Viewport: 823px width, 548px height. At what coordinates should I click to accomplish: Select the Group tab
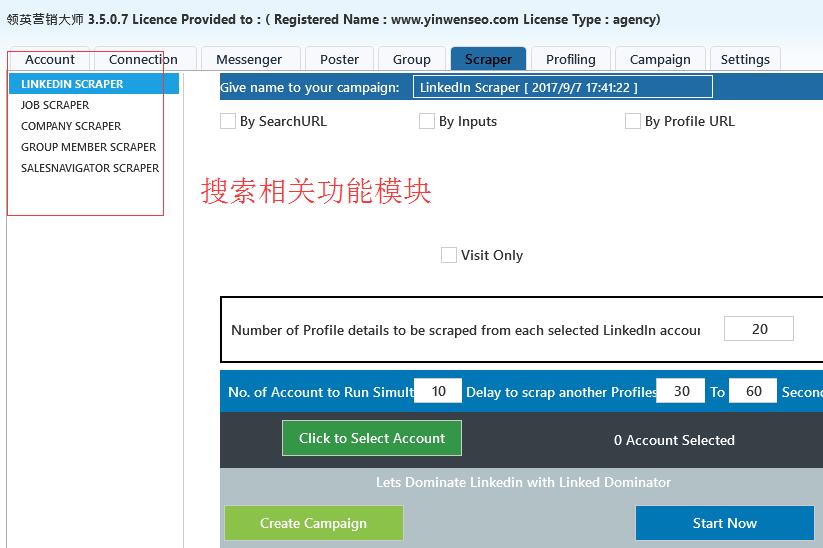pos(412,59)
